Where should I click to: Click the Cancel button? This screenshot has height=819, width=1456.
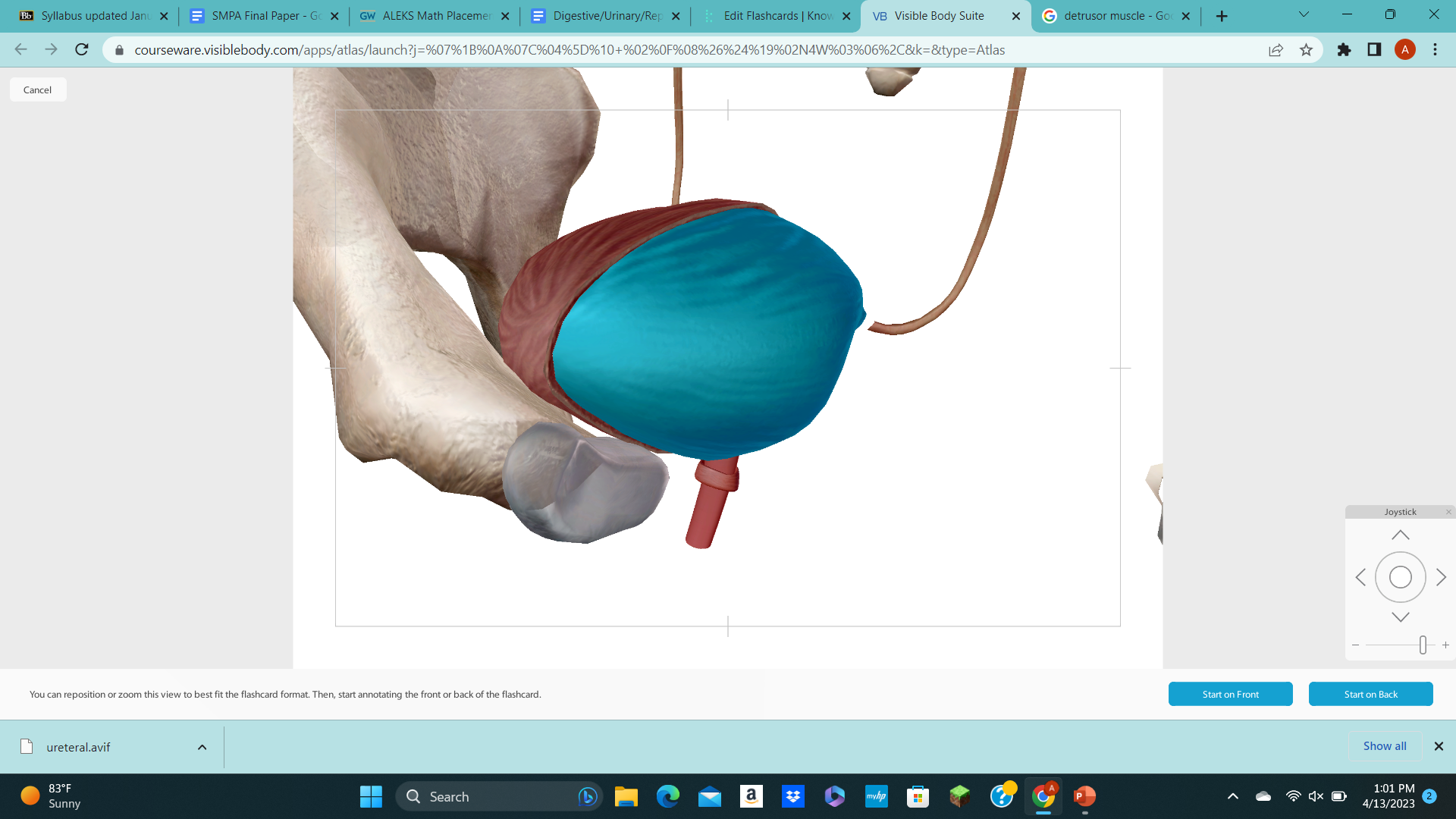tap(37, 89)
